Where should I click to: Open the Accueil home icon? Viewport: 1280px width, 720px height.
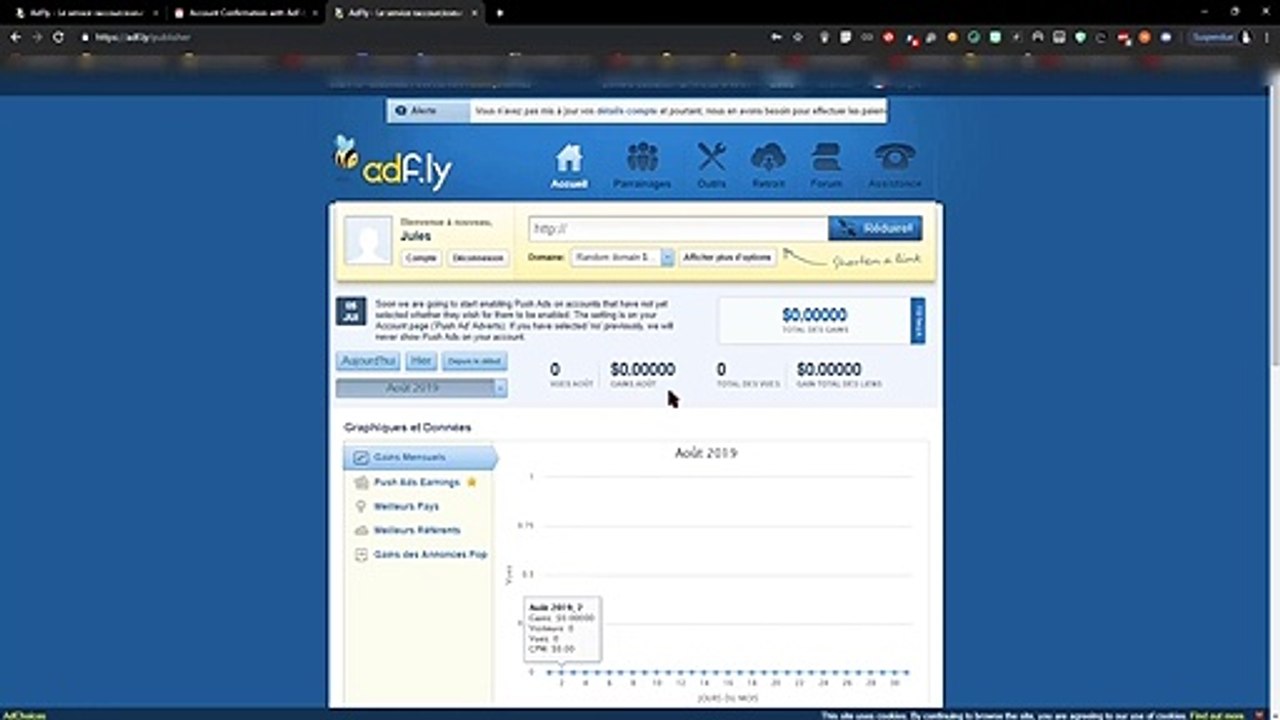coord(569,166)
